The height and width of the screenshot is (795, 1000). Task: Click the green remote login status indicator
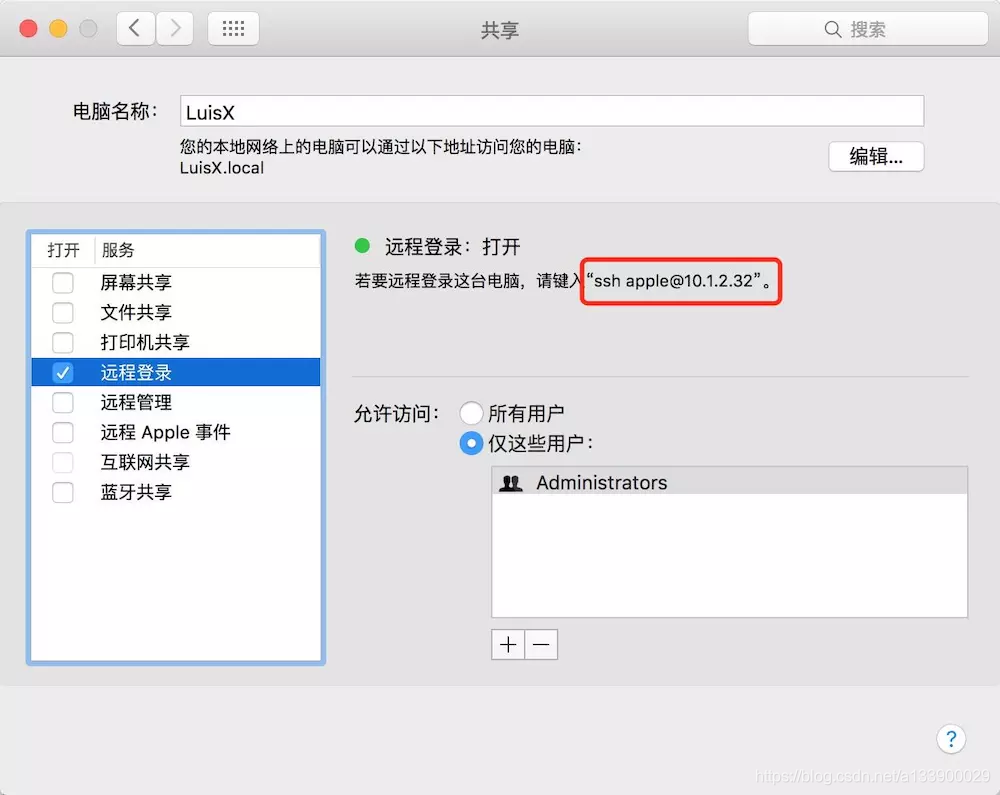[362, 245]
